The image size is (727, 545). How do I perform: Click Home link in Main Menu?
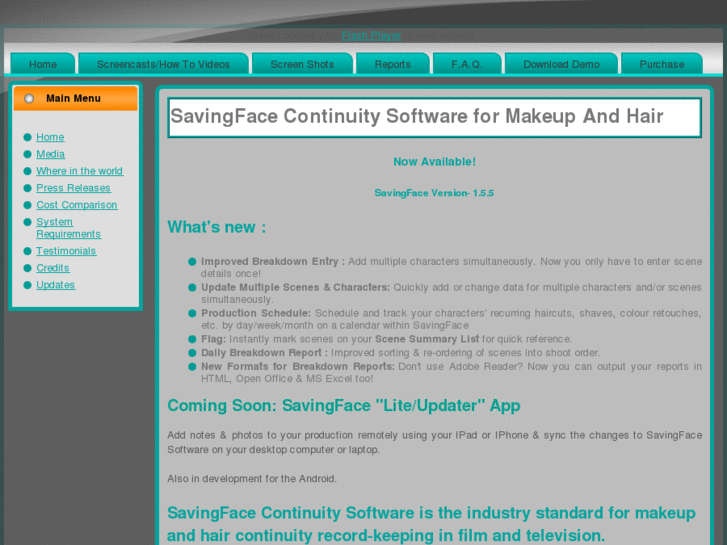point(50,137)
